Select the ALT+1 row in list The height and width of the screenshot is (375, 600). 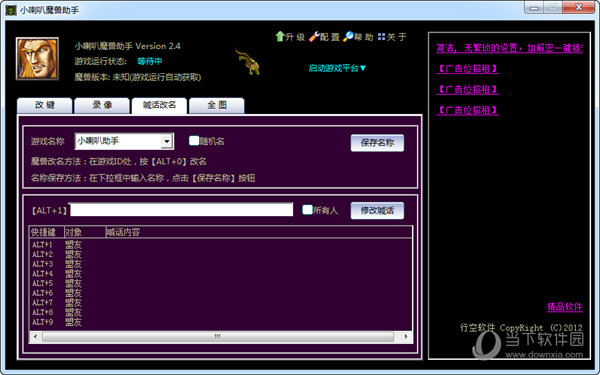click(220, 245)
